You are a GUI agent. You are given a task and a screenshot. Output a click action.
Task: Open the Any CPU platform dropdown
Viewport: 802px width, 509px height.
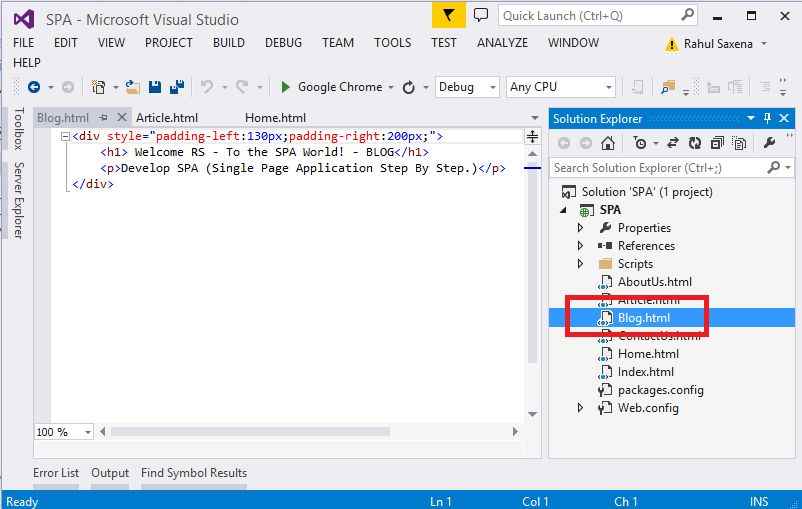tap(560, 87)
